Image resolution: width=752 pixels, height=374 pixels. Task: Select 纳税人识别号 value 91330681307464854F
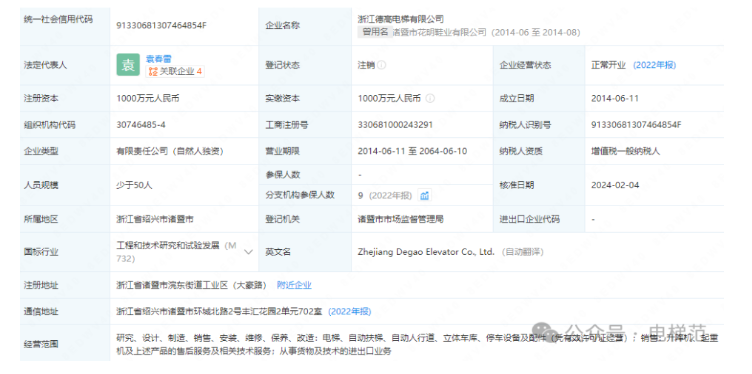coord(636,125)
